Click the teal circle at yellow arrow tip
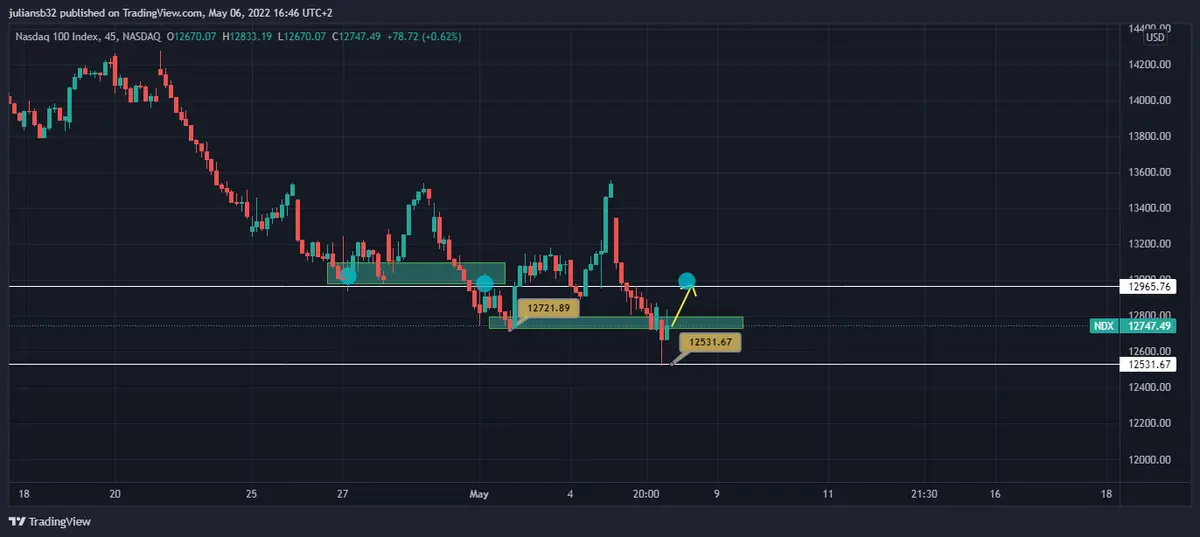 point(687,281)
